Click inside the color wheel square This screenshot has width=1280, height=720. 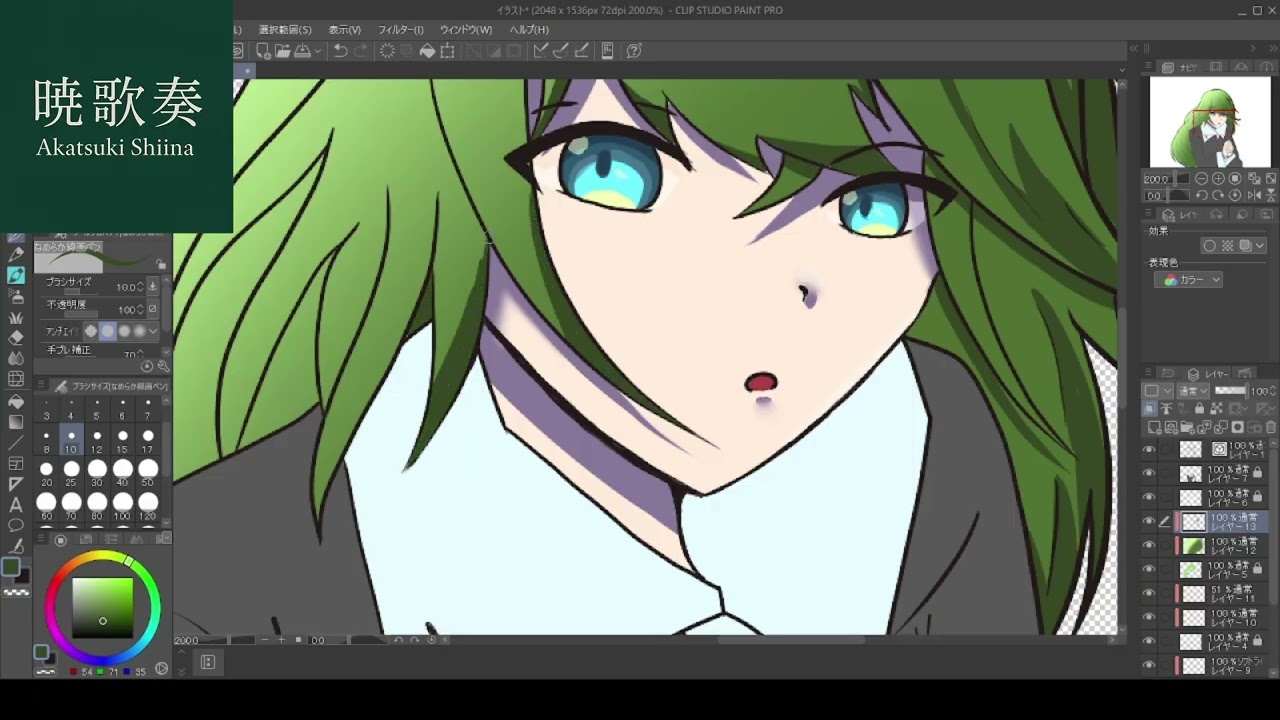102,607
